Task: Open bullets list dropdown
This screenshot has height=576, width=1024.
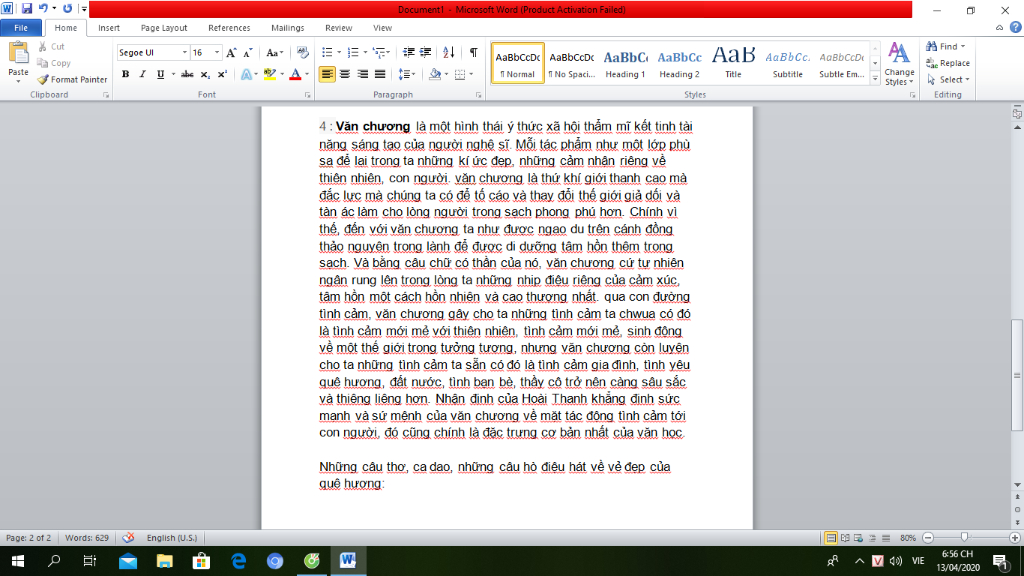Action: (x=339, y=53)
